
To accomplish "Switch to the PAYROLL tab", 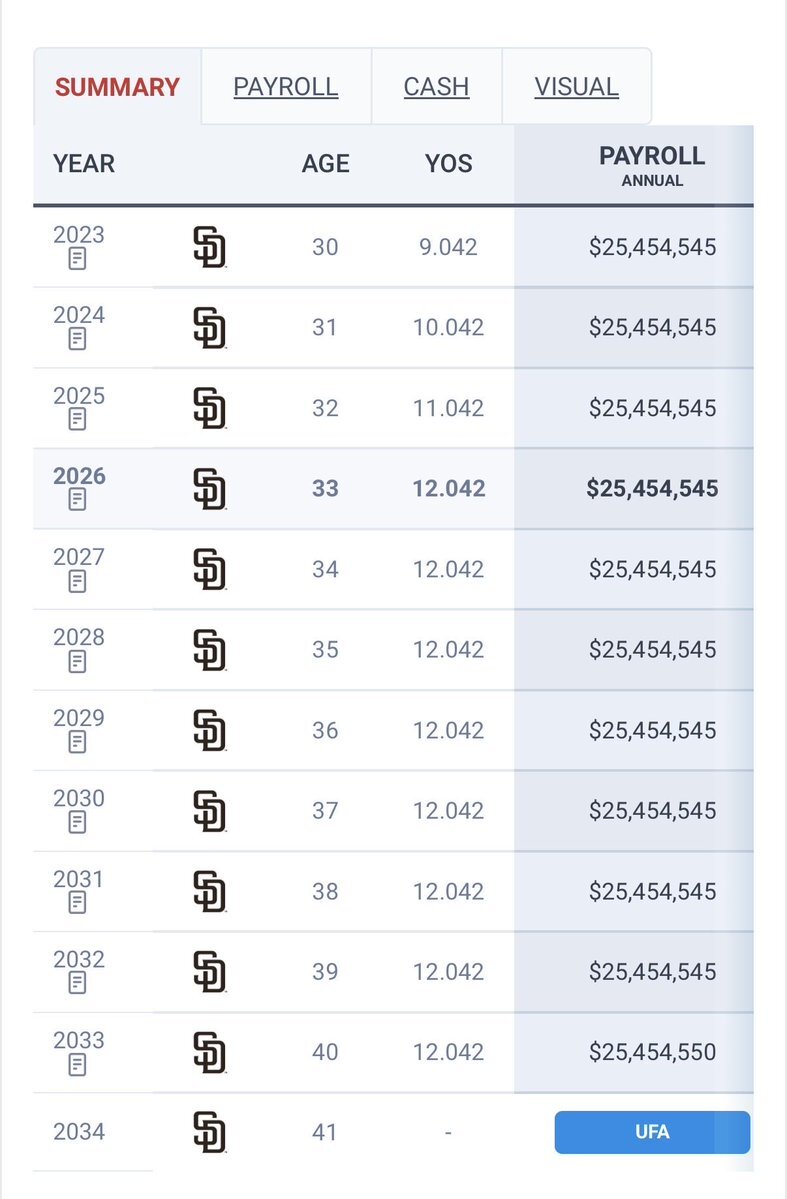I will click(286, 87).
